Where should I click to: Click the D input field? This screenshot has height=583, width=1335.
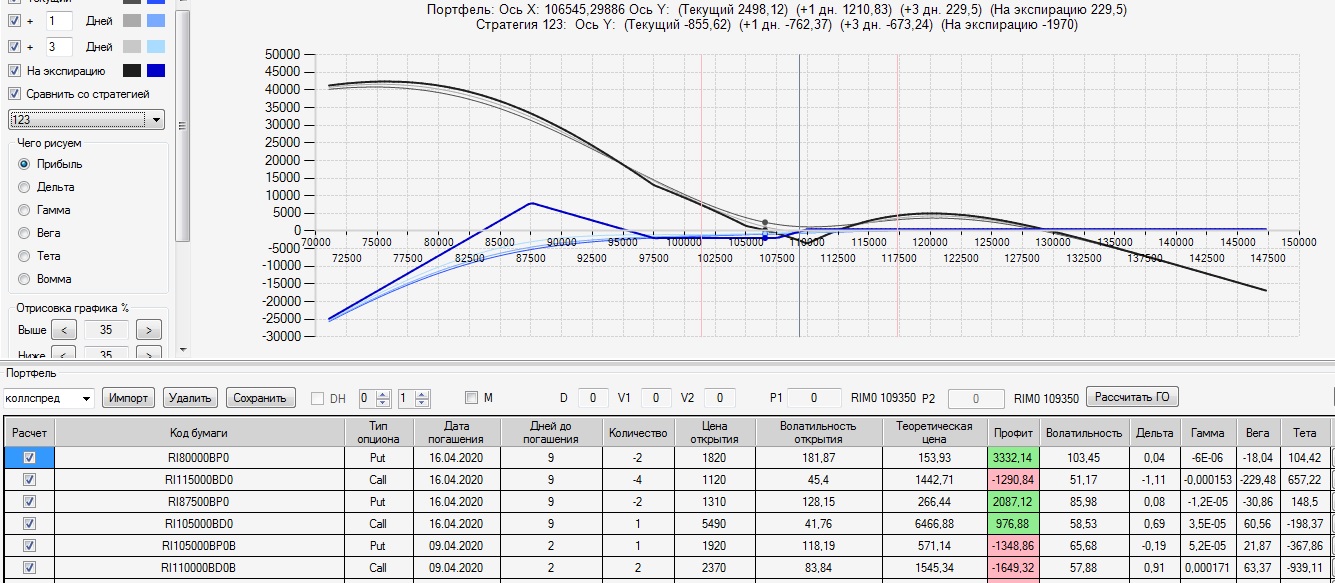pyautogui.click(x=593, y=398)
